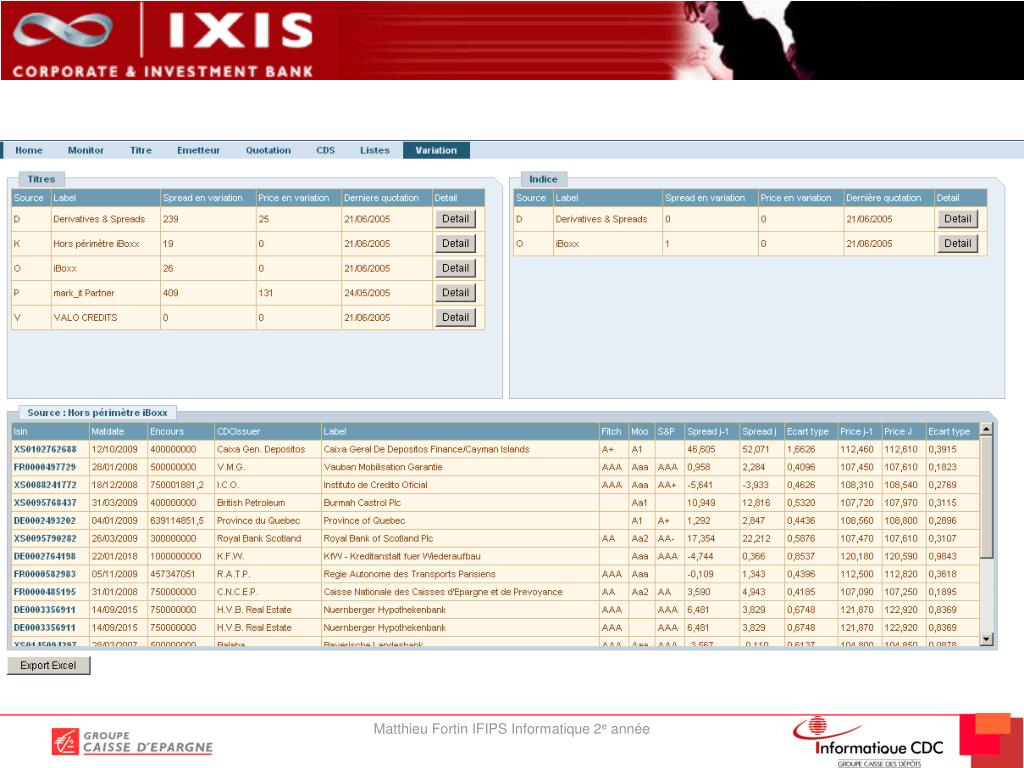Image resolution: width=1024 pixels, height=768 pixels.
Task: Select the 'KfW - Kreditanstalt fuer Wiederaufbau' cell
Action: pyautogui.click(x=460, y=556)
